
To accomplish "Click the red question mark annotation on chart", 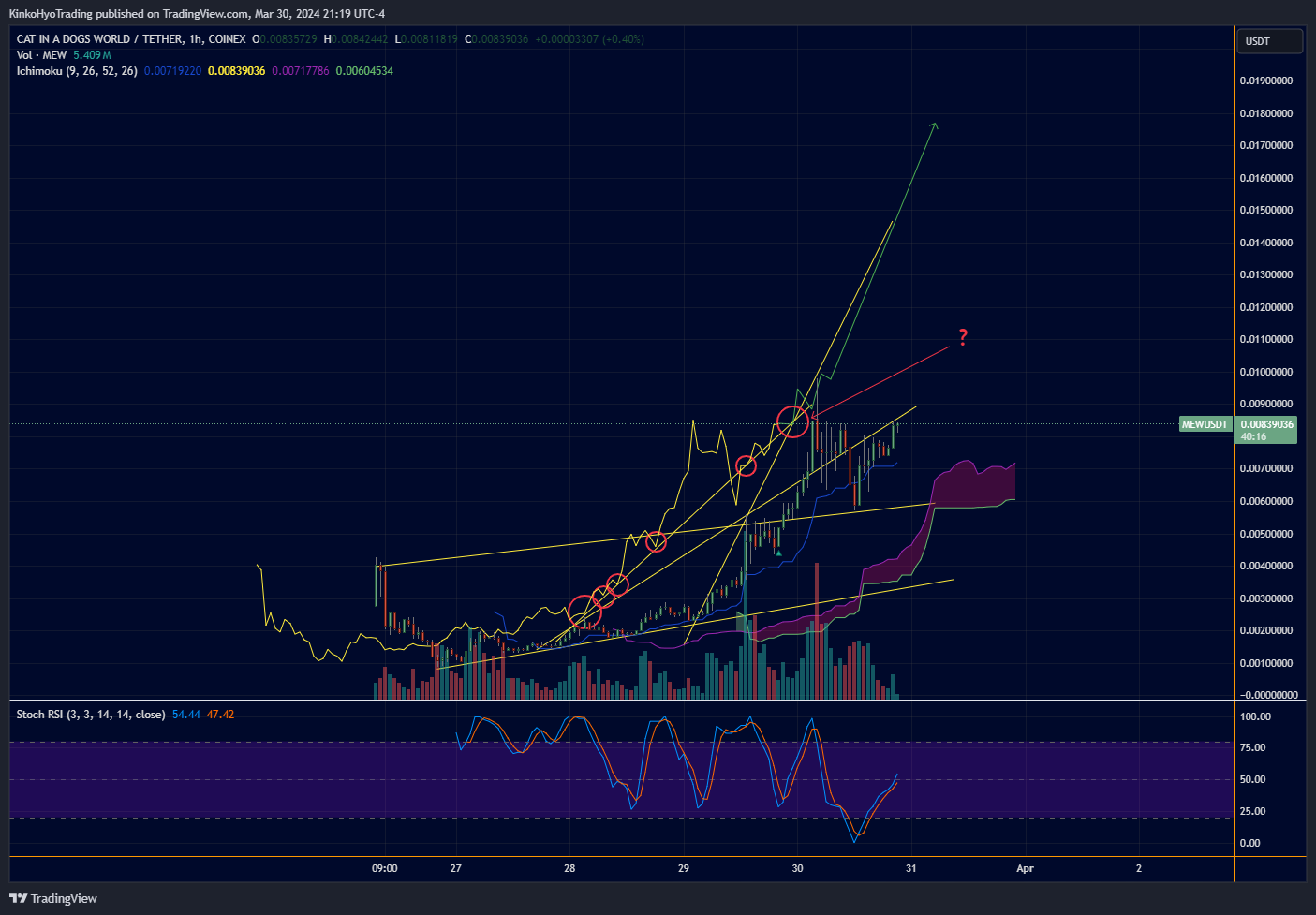I will [x=963, y=337].
